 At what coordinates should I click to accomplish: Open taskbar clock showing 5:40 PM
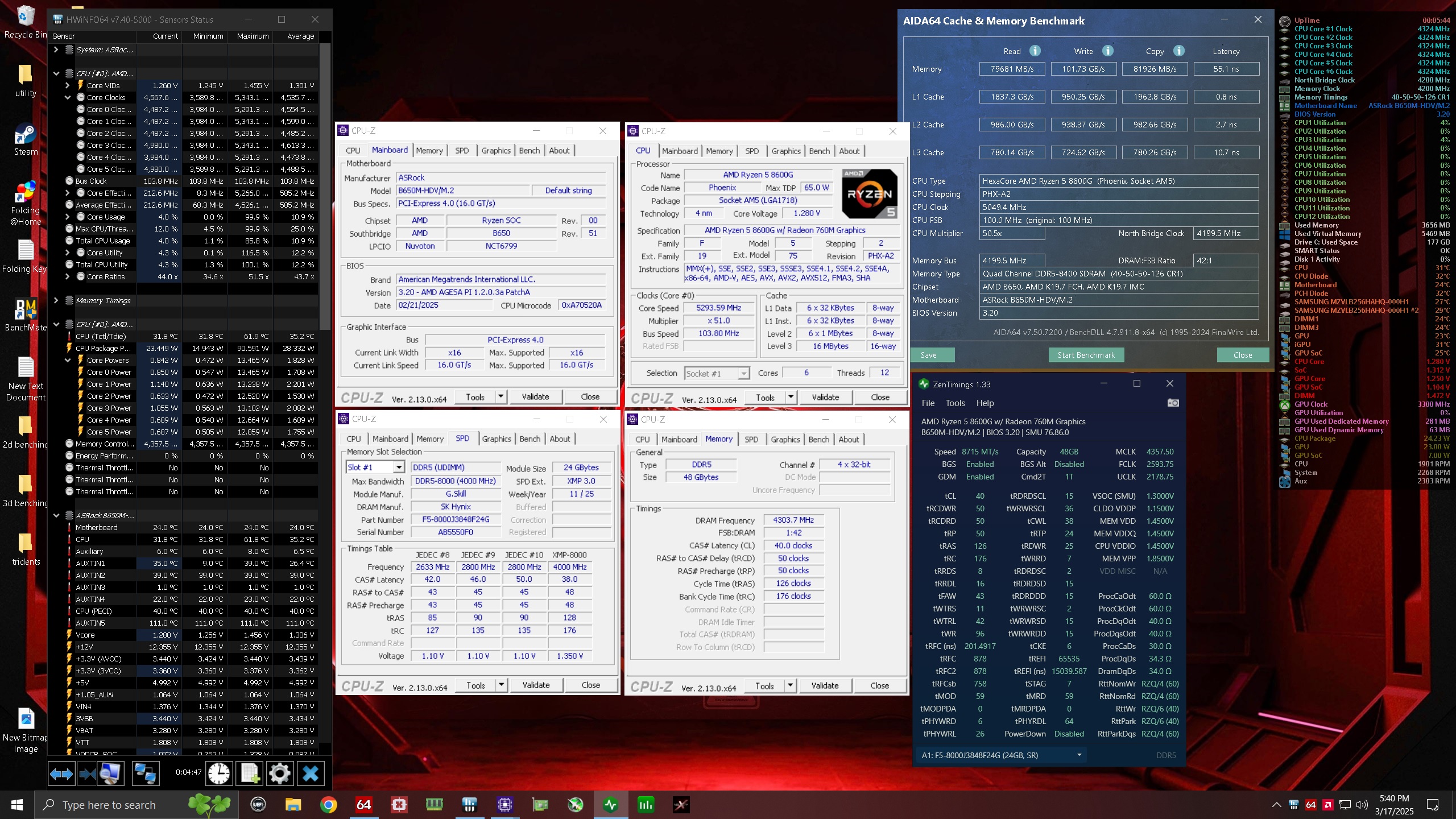point(1394,804)
